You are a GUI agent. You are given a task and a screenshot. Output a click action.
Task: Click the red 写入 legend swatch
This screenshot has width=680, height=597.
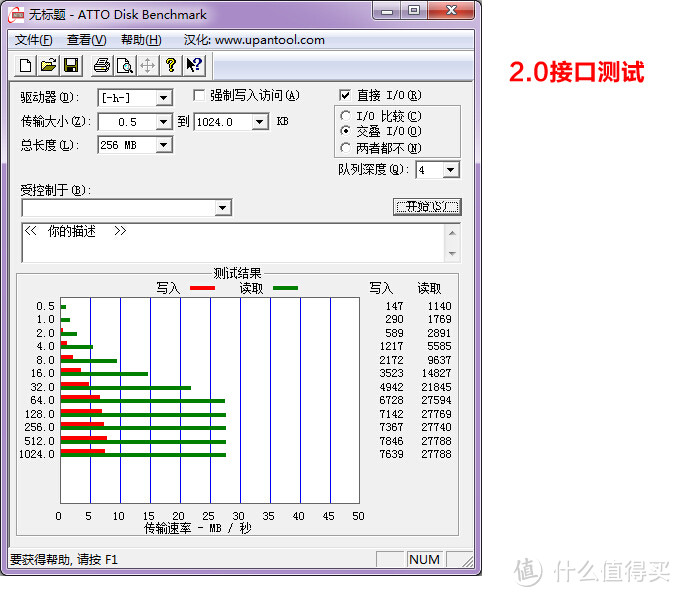click(203, 288)
